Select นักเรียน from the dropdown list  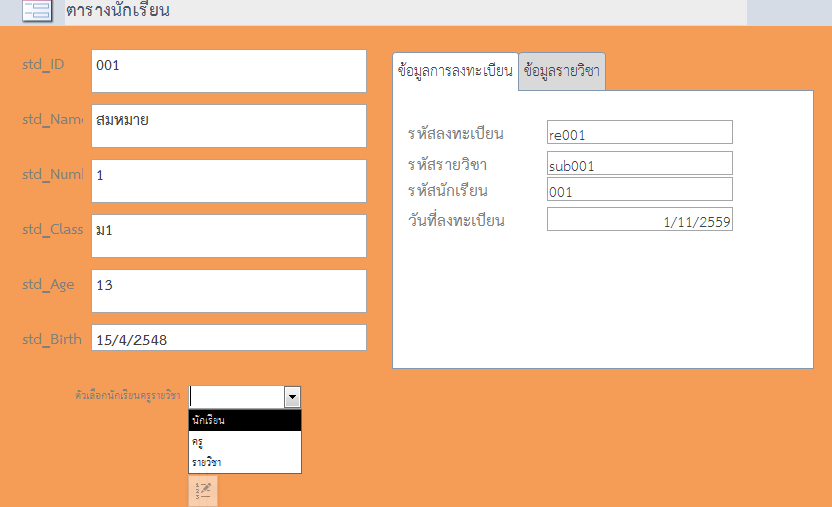pyautogui.click(x=244, y=421)
